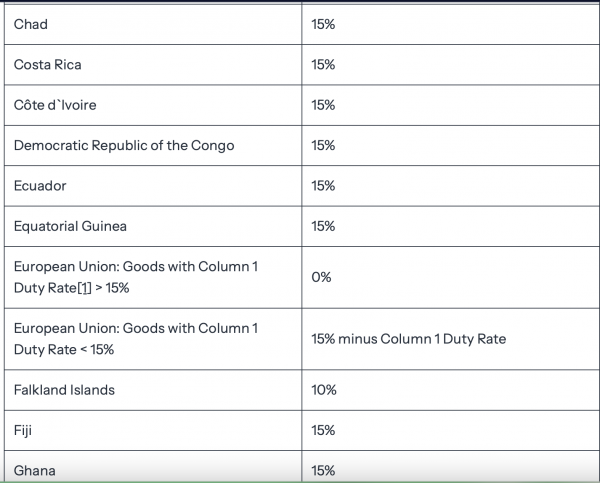The height and width of the screenshot is (483, 600).
Task: Select the 15% rate beside Ecuador
Action: click(323, 186)
